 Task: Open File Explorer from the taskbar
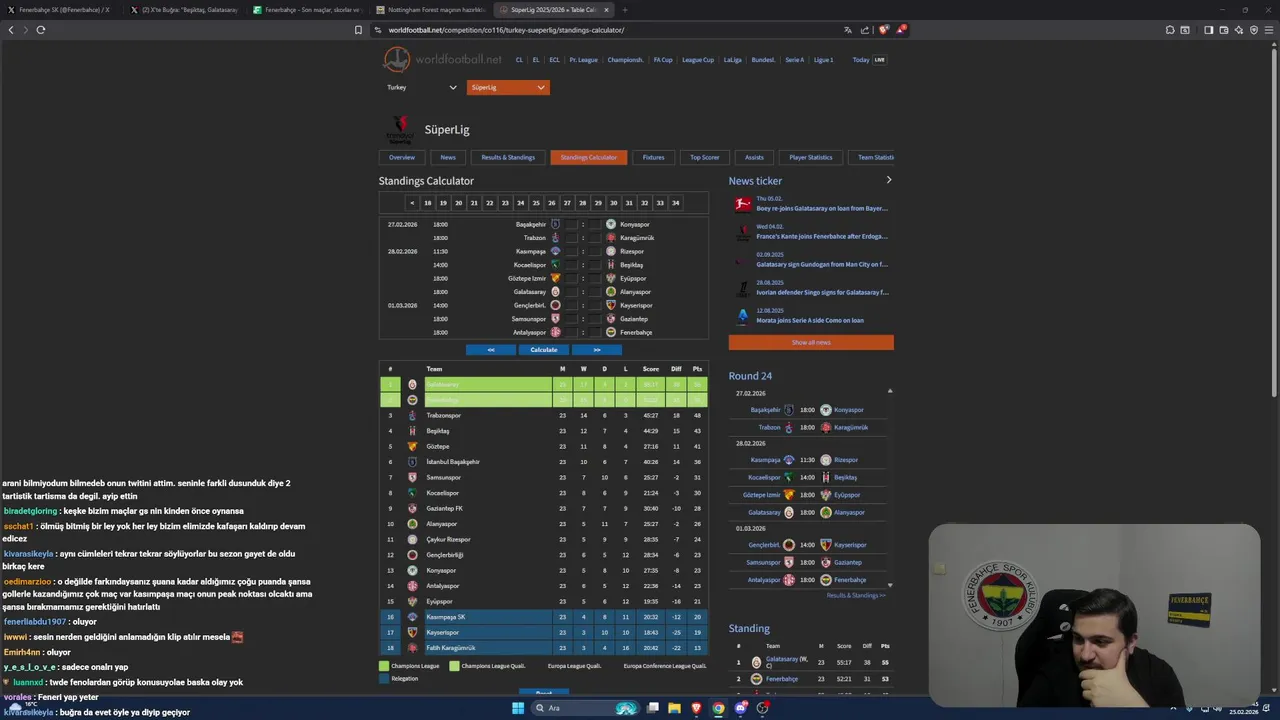[674, 708]
